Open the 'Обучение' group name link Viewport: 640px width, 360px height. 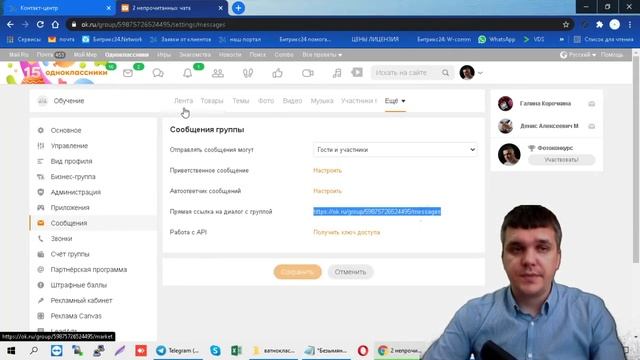pos(69,101)
